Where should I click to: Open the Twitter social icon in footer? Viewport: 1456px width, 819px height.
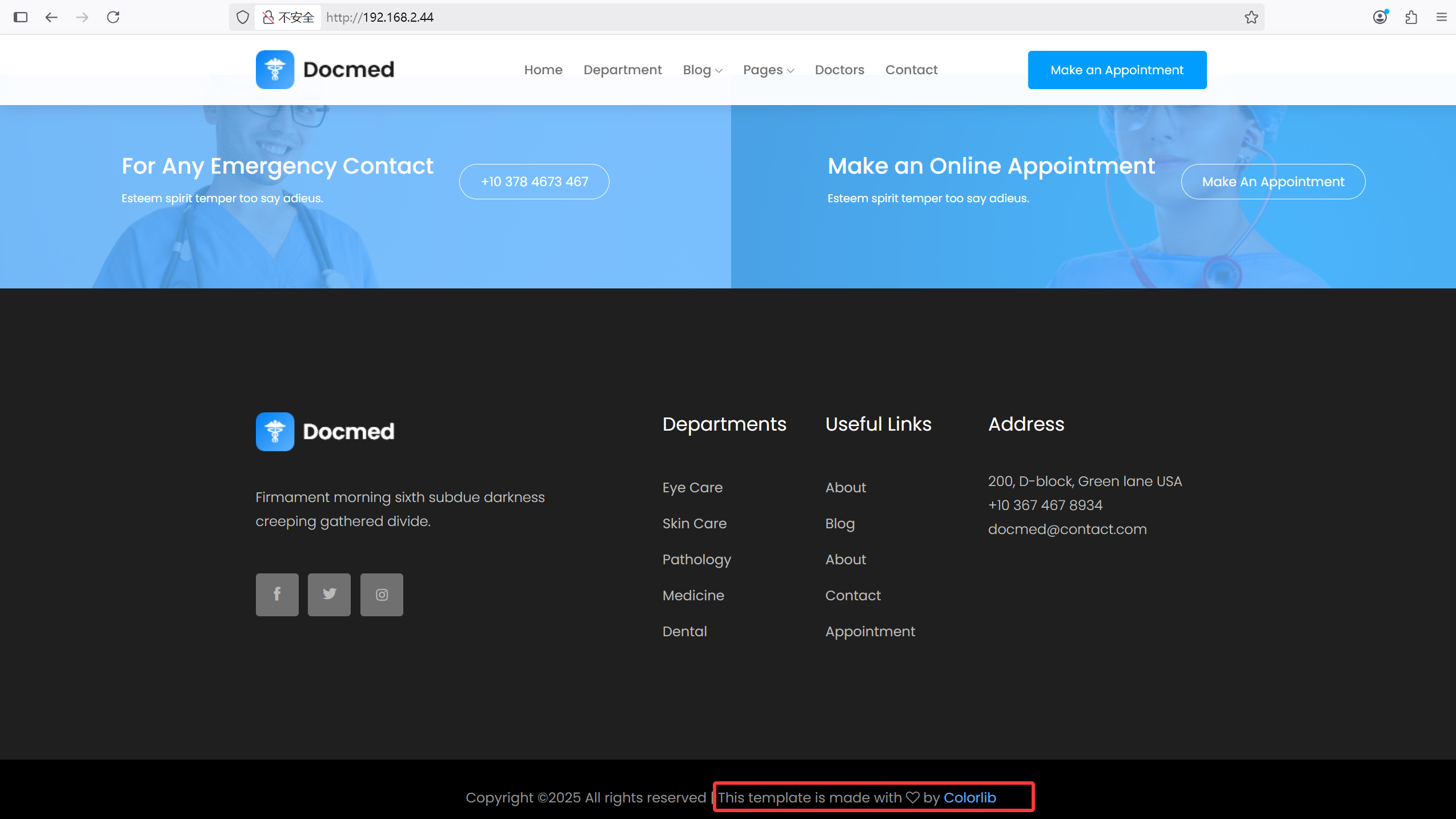click(329, 595)
